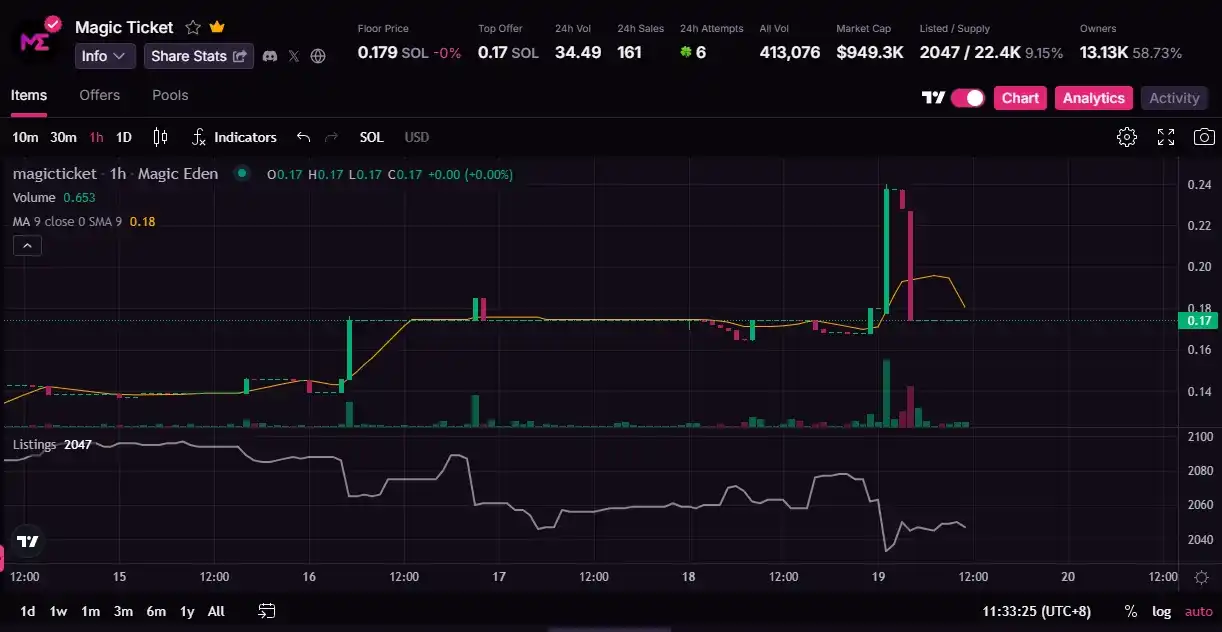Open the X (Twitter) link icon
The width and height of the screenshot is (1222, 632).
(294, 56)
